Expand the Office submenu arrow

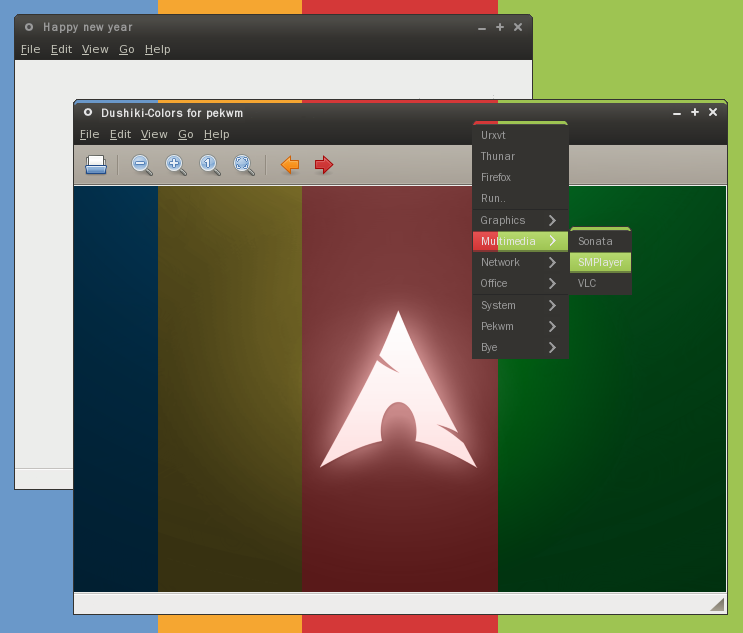[552, 283]
